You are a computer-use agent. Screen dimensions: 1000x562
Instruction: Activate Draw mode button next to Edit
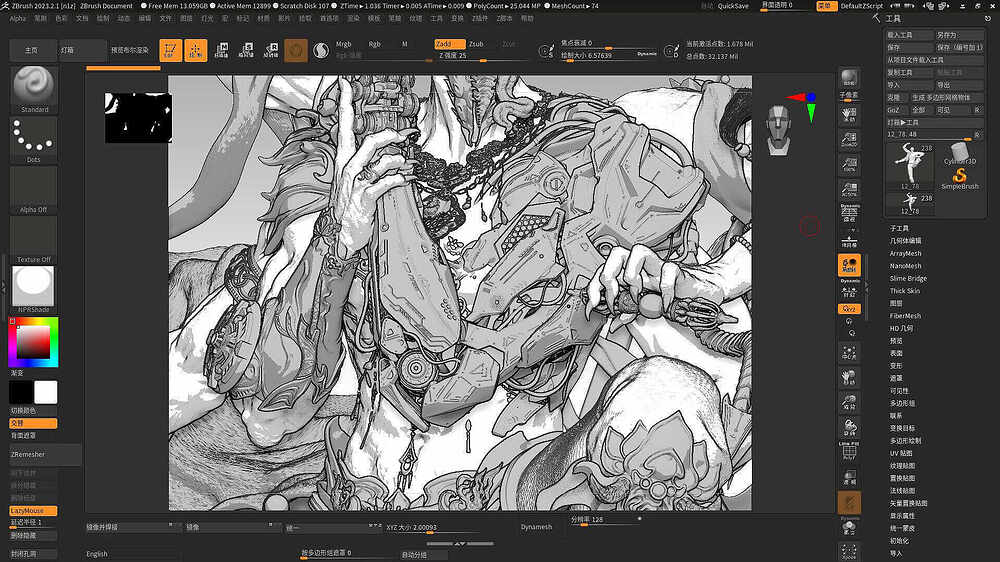(x=196, y=50)
